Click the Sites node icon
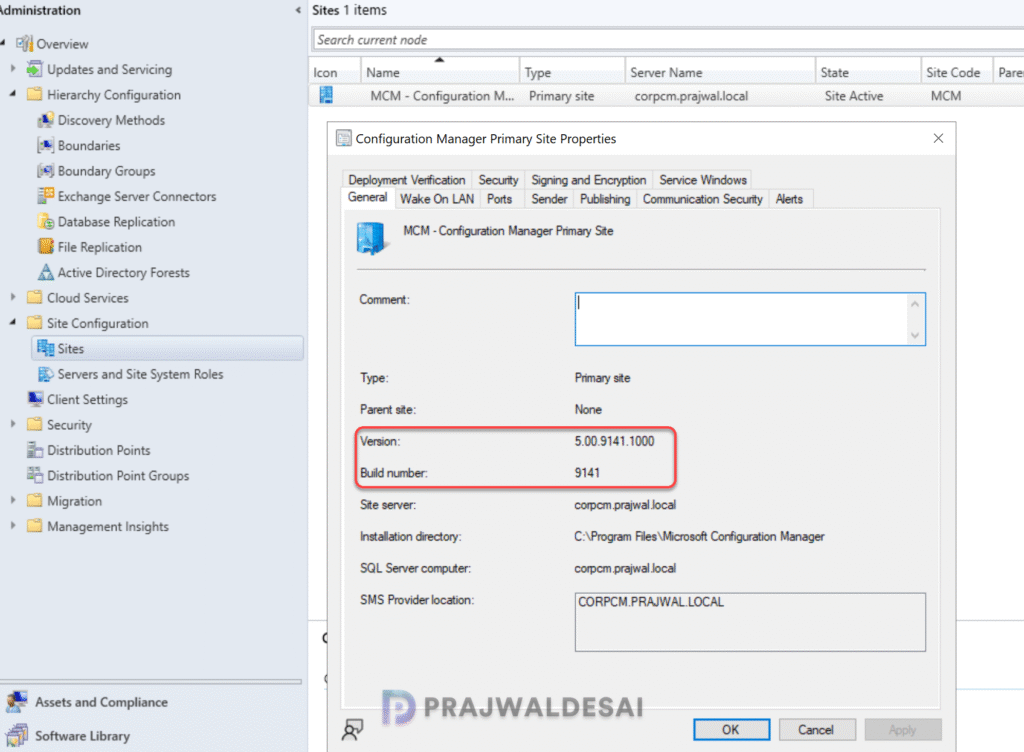 coord(46,348)
